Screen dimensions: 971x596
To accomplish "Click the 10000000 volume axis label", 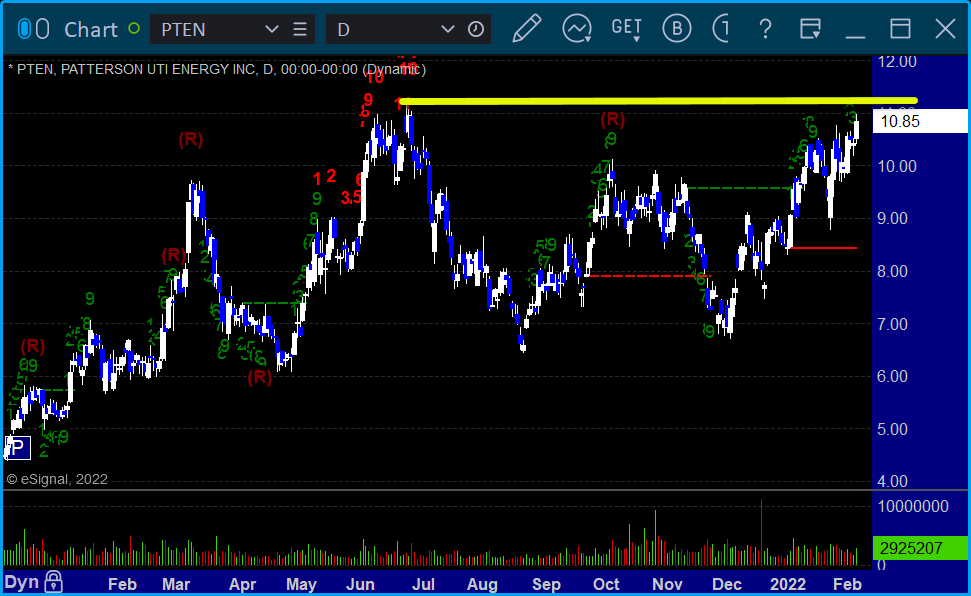I will click(913, 506).
